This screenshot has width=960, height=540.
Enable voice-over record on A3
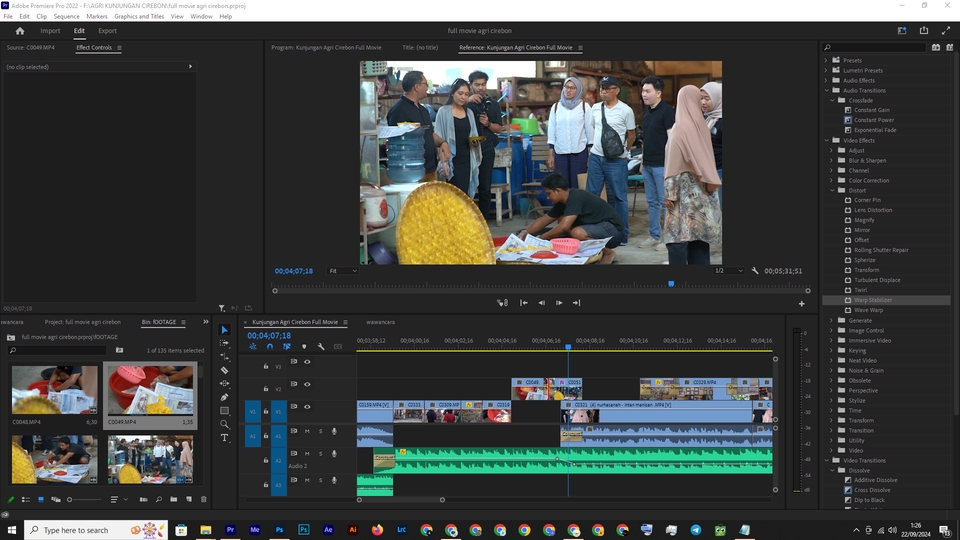tap(334, 480)
